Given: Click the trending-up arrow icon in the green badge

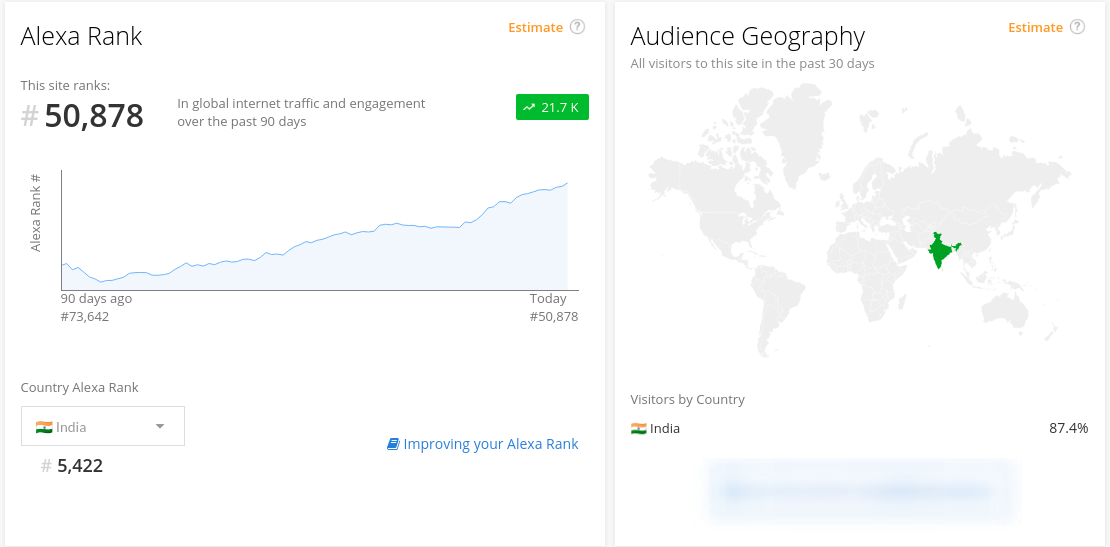Looking at the screenshot, I should pyautogui.click(x=529, y=108).
